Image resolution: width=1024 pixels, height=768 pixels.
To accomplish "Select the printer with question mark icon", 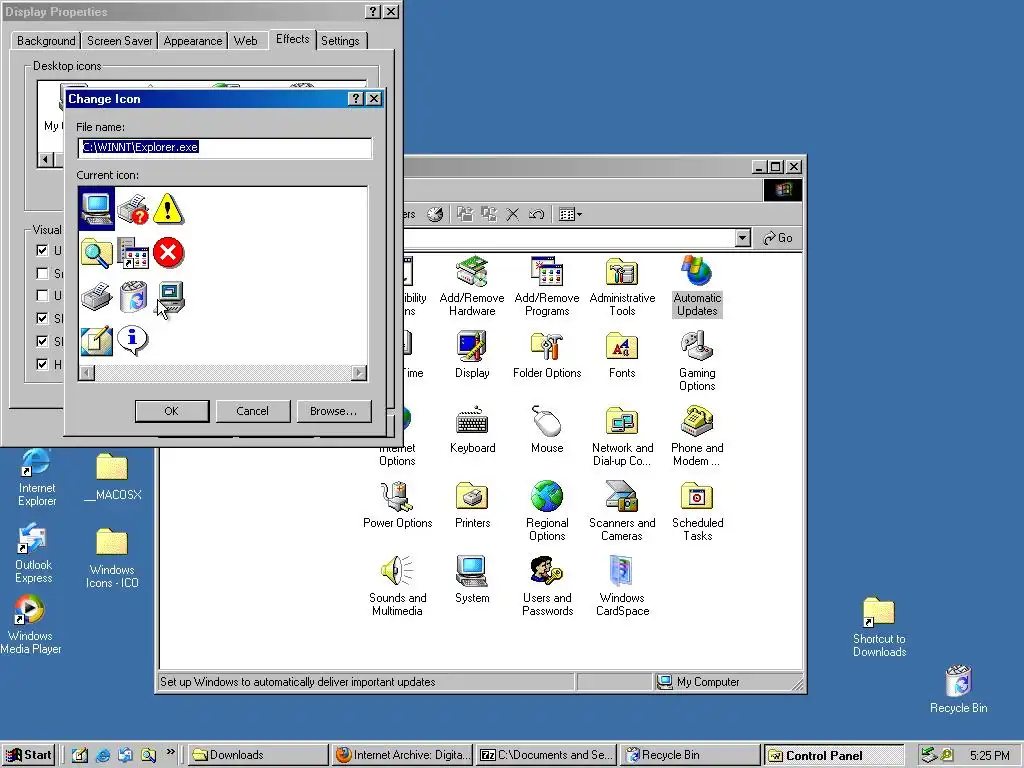I will point(133,209).
